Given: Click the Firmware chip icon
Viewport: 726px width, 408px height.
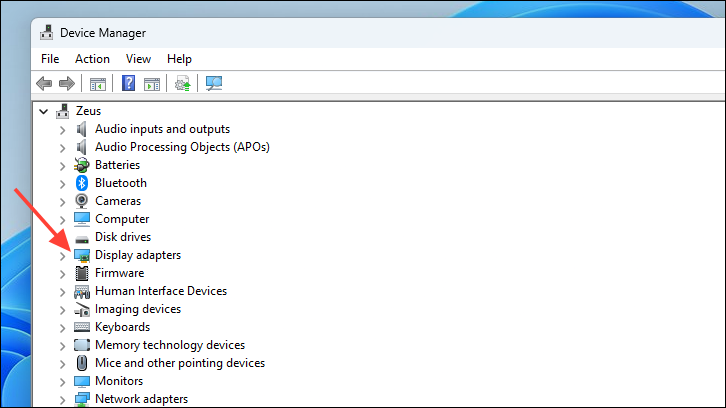Looking at the screenshot, I should tap(82, 273).
